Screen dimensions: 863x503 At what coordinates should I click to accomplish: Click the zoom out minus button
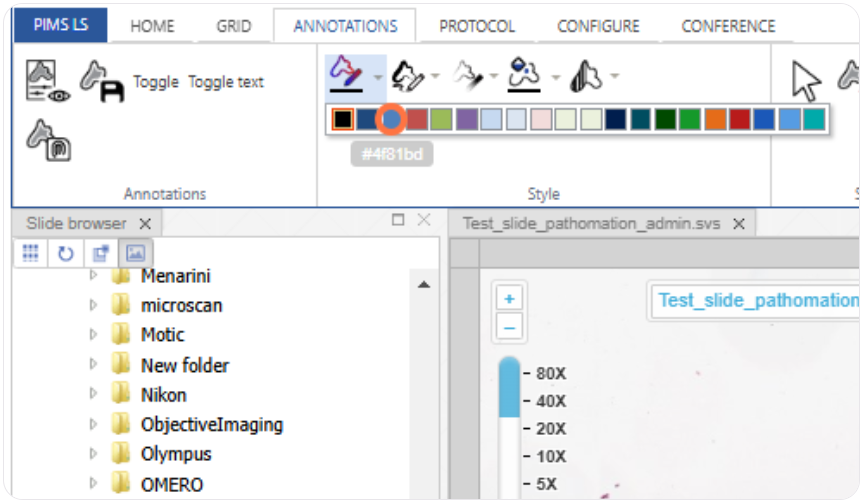(509, 327)
